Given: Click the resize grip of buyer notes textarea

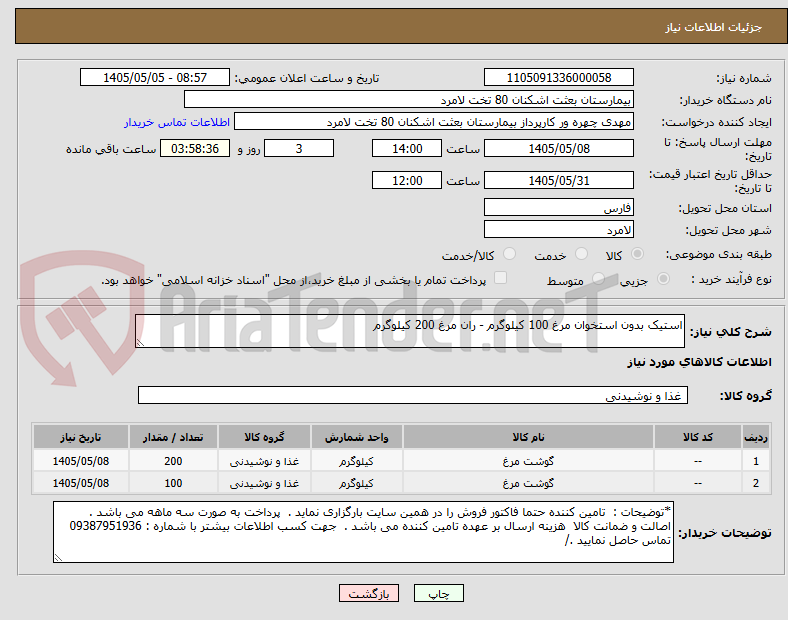Looking at the screenshot, I should 58,558.
